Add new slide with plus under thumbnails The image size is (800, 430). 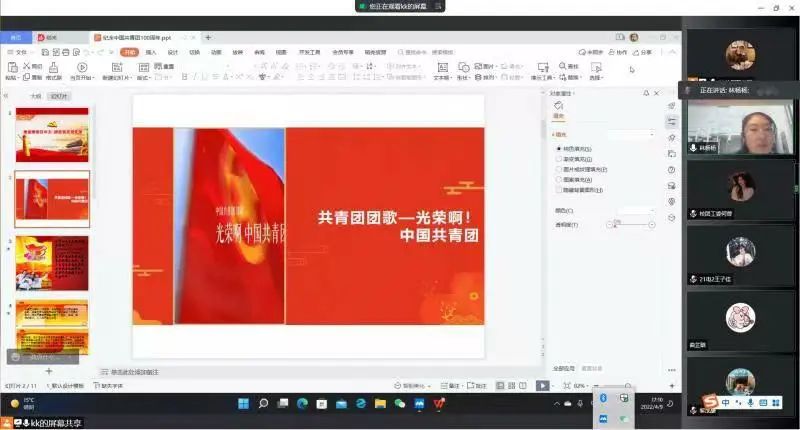point(48,371)
